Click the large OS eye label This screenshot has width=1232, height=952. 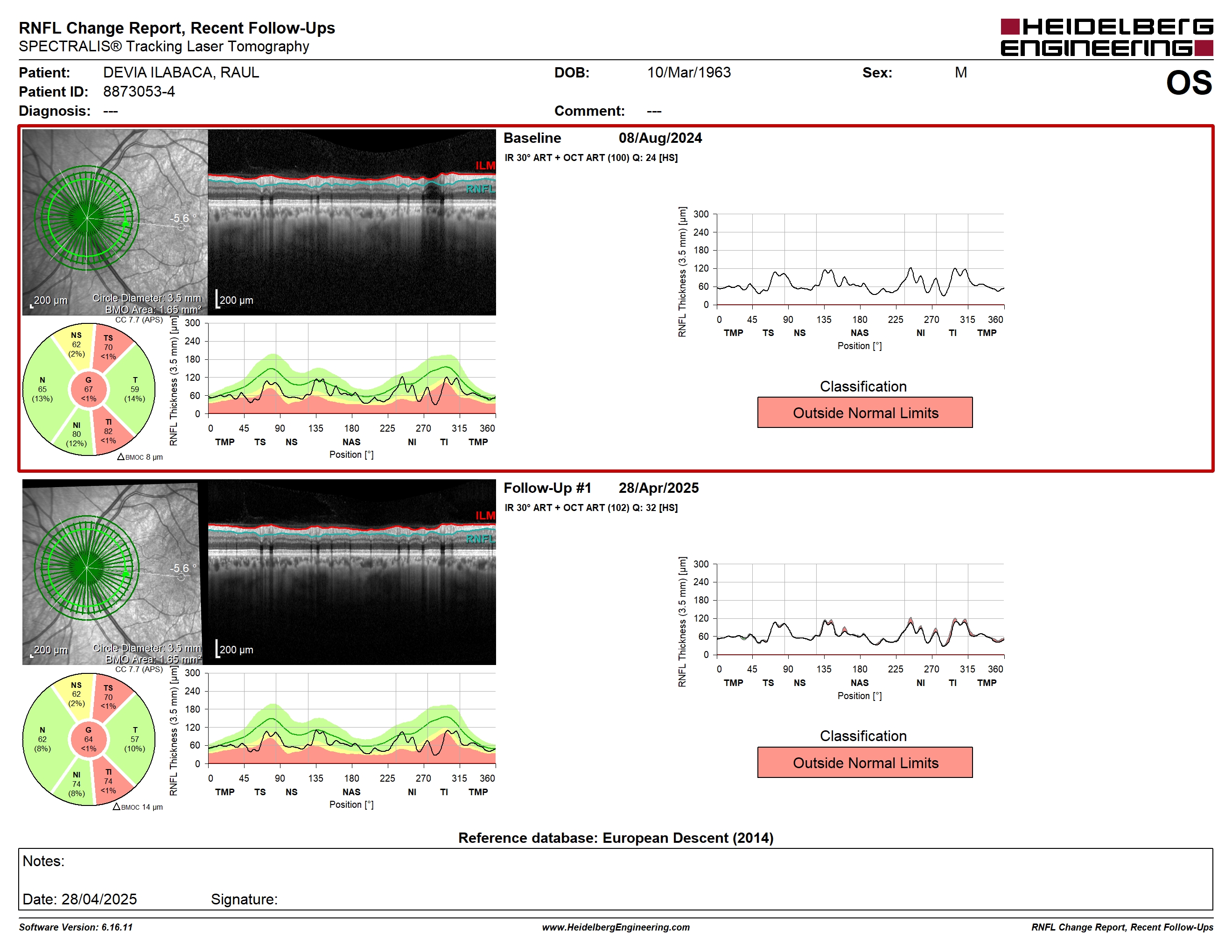coord(1189,83)
